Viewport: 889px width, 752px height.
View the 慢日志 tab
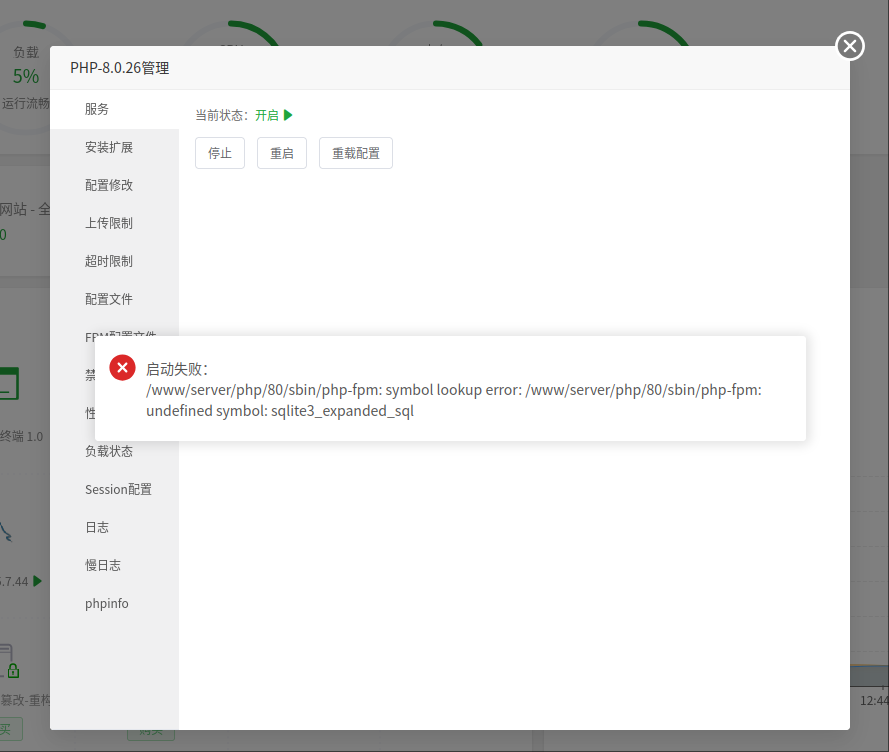115,565
